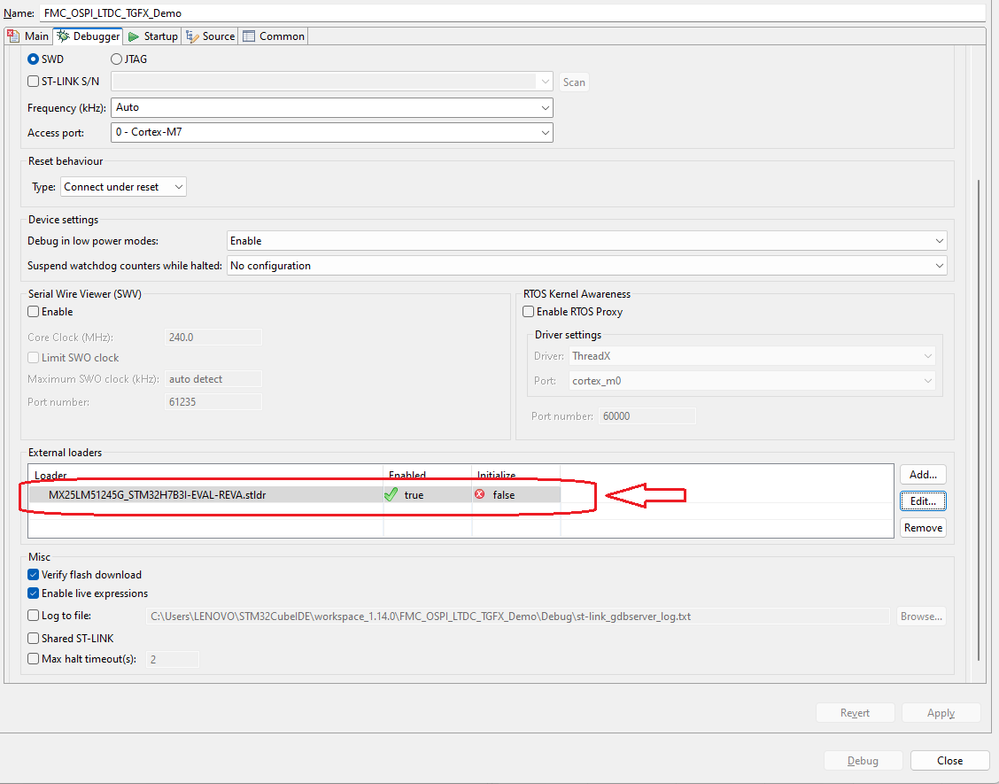Viewport: 999px width, 784px height.
Task: Open the RTOS Driver dropdown
Action: (x=752, y=356)
